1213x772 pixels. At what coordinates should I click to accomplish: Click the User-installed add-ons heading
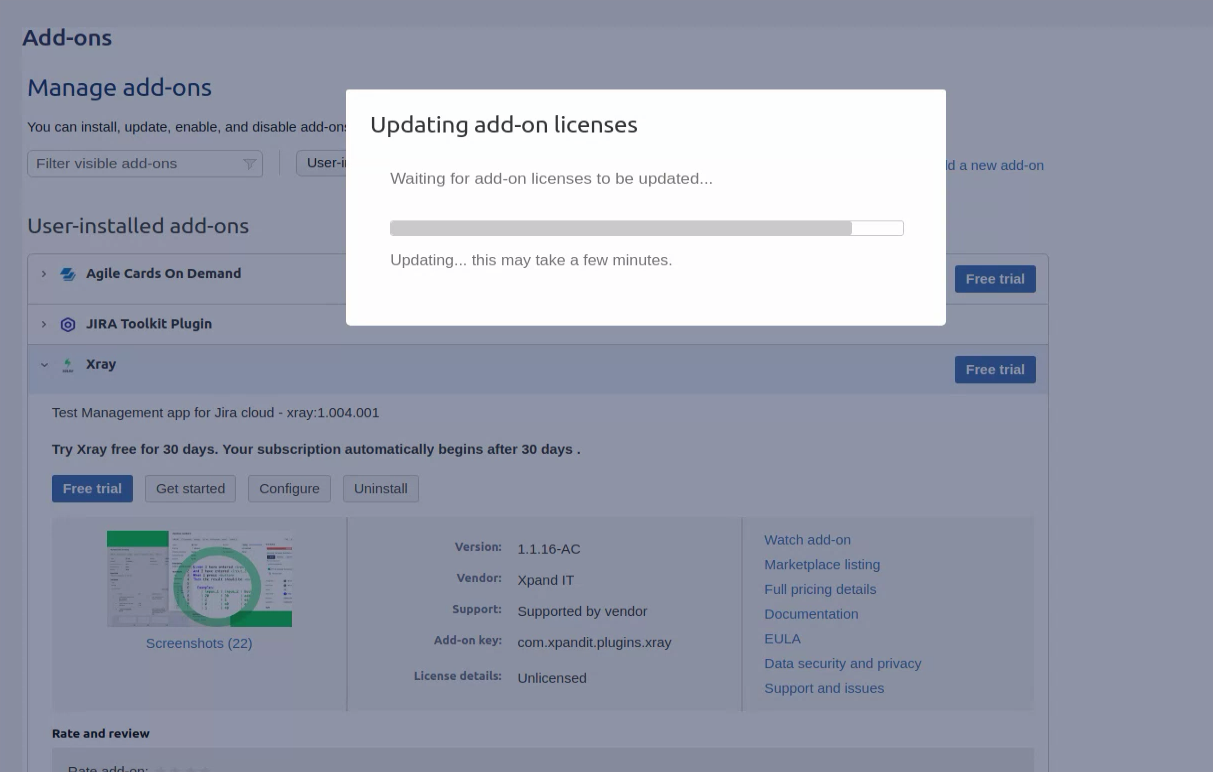(138, 226)
